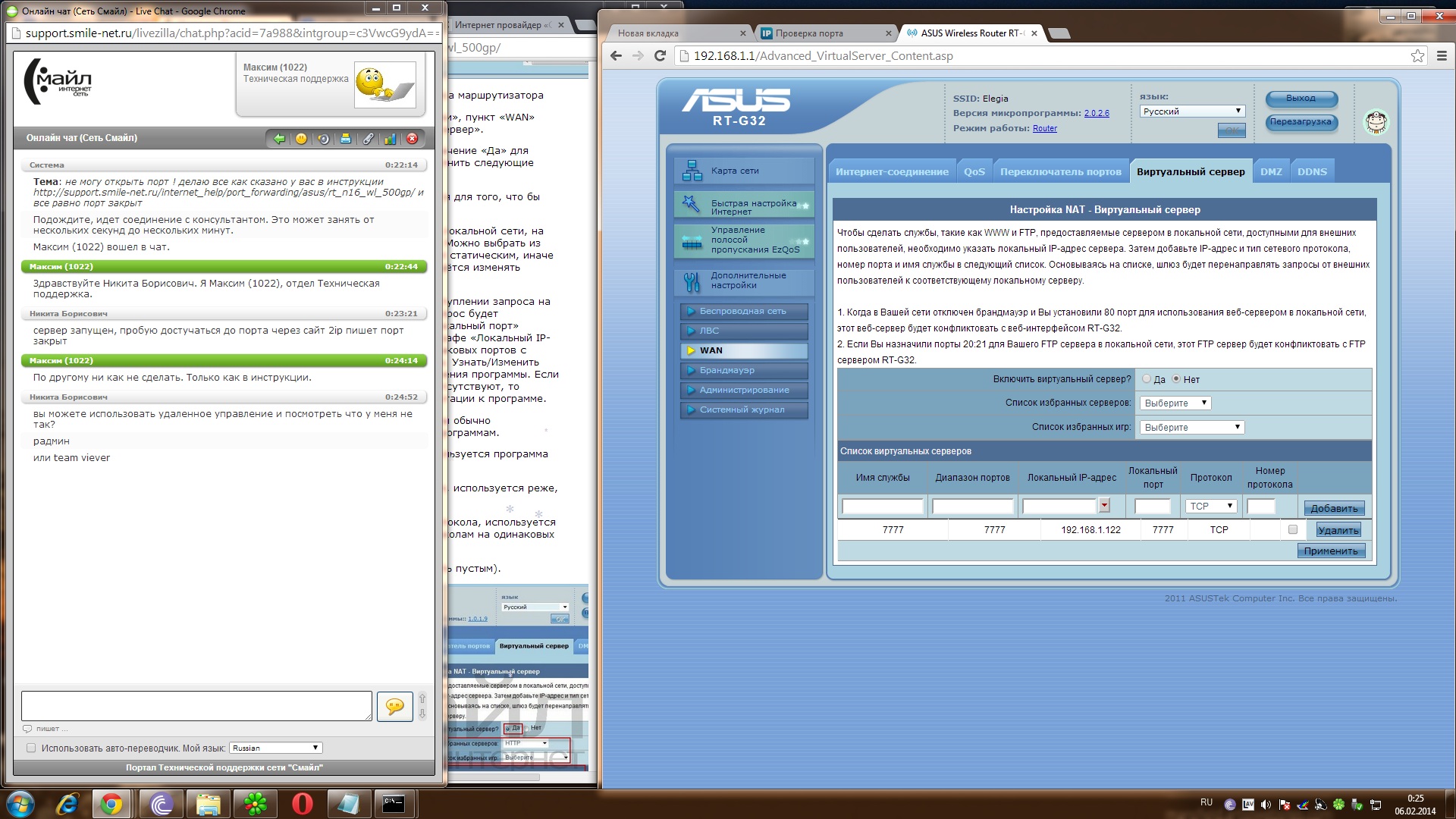Open the Chrome menu hamburger icon
Viewport: 1456px width, 819px height.
[1442, 56]
